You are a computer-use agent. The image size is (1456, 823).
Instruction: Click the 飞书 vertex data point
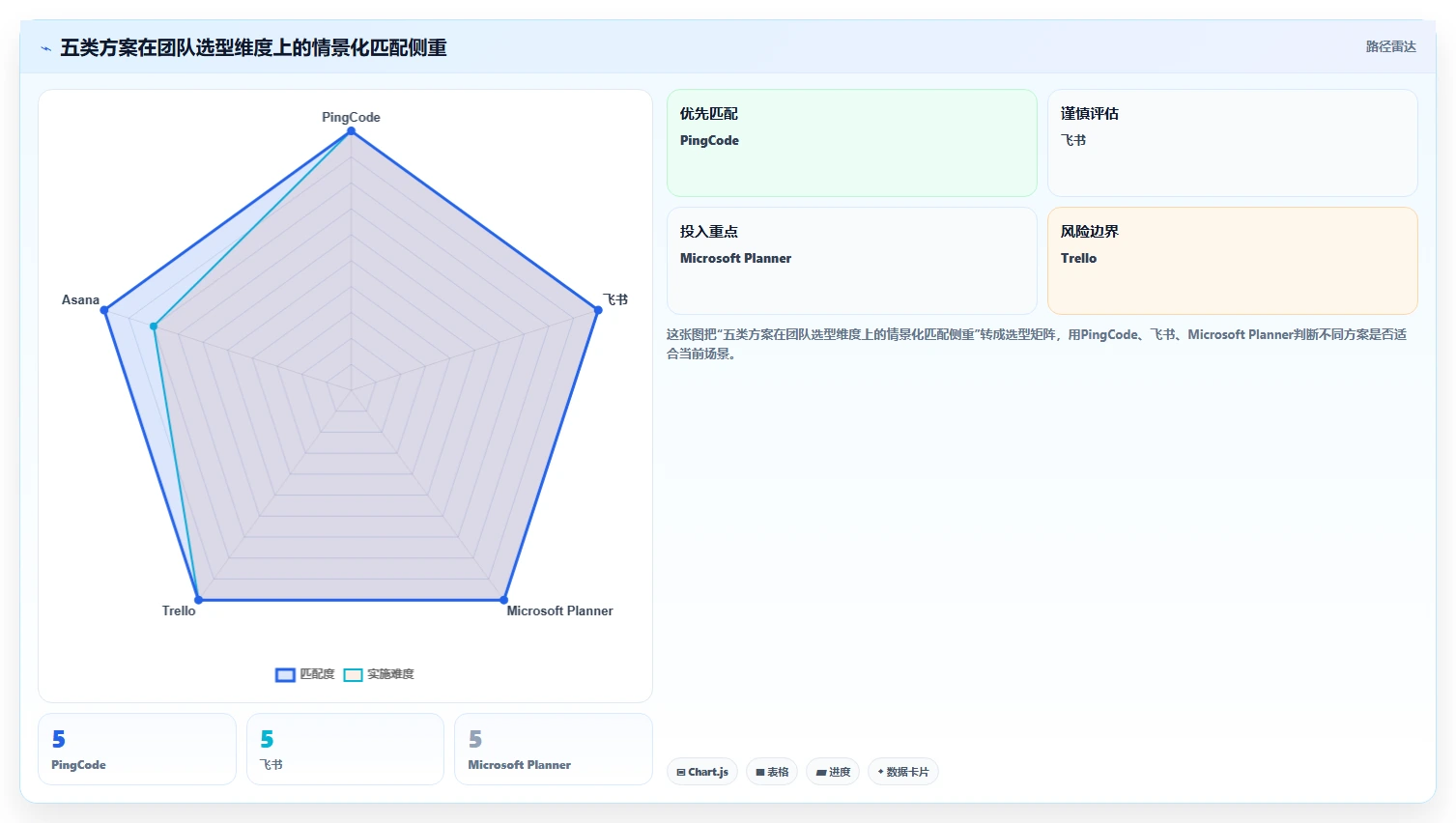coord(598,310)
